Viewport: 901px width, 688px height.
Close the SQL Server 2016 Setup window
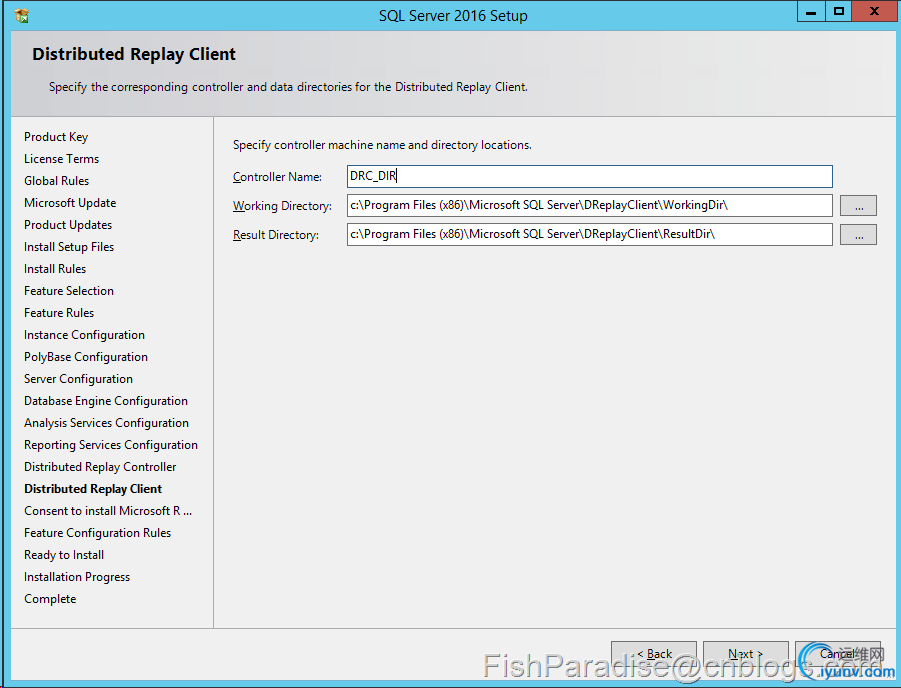[x=875, y=12]
